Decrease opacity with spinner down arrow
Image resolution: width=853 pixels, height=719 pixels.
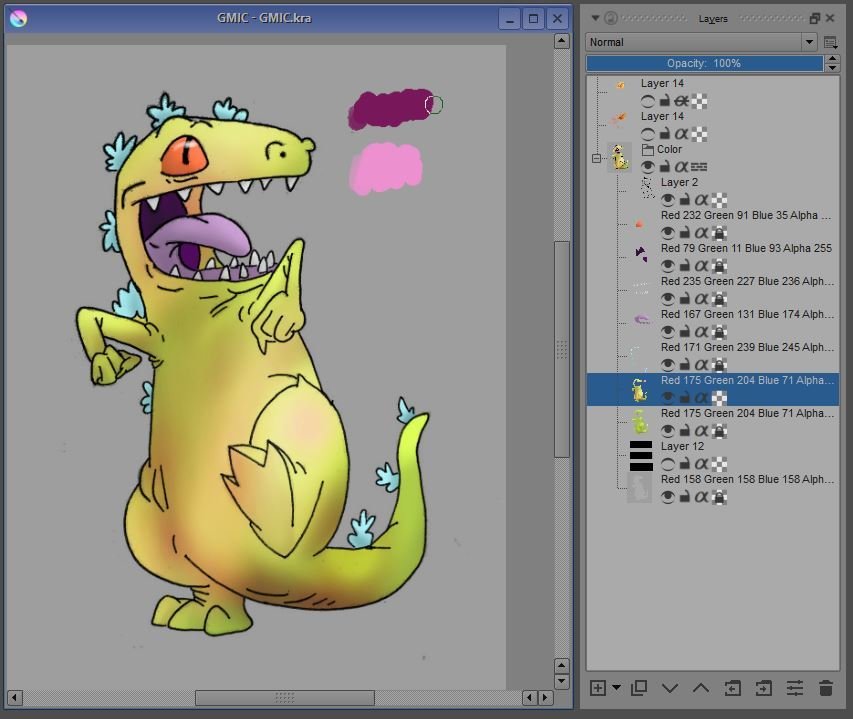[832, 68]
